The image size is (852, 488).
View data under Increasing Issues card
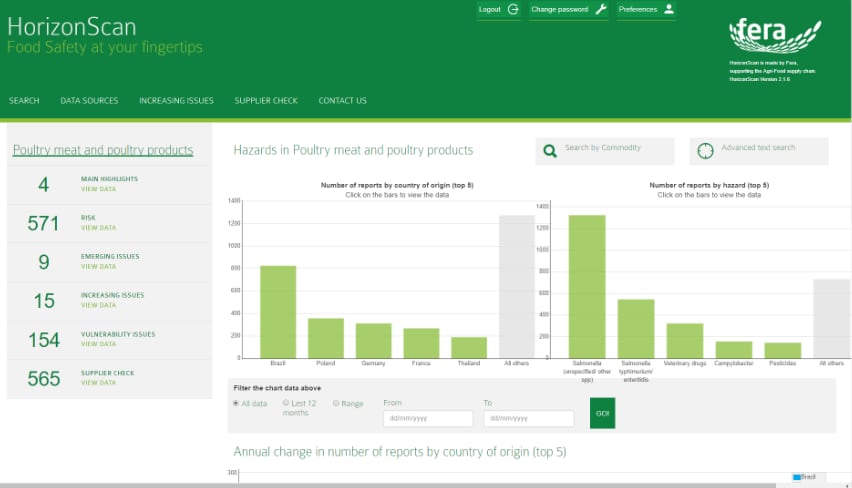click(x=98, y=305)
